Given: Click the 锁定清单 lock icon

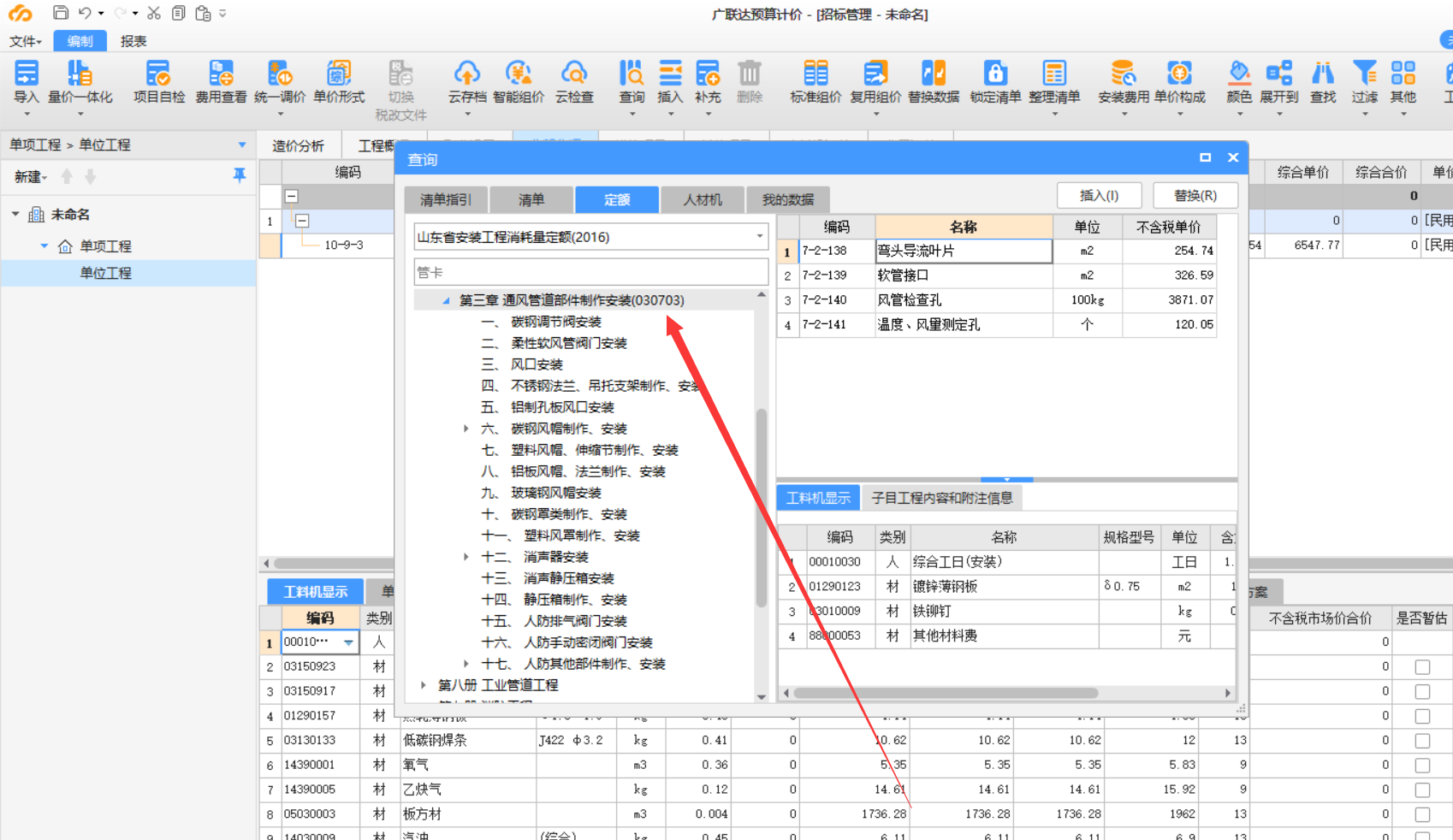Looking at the screenshot, I should [x=995, y=74].
